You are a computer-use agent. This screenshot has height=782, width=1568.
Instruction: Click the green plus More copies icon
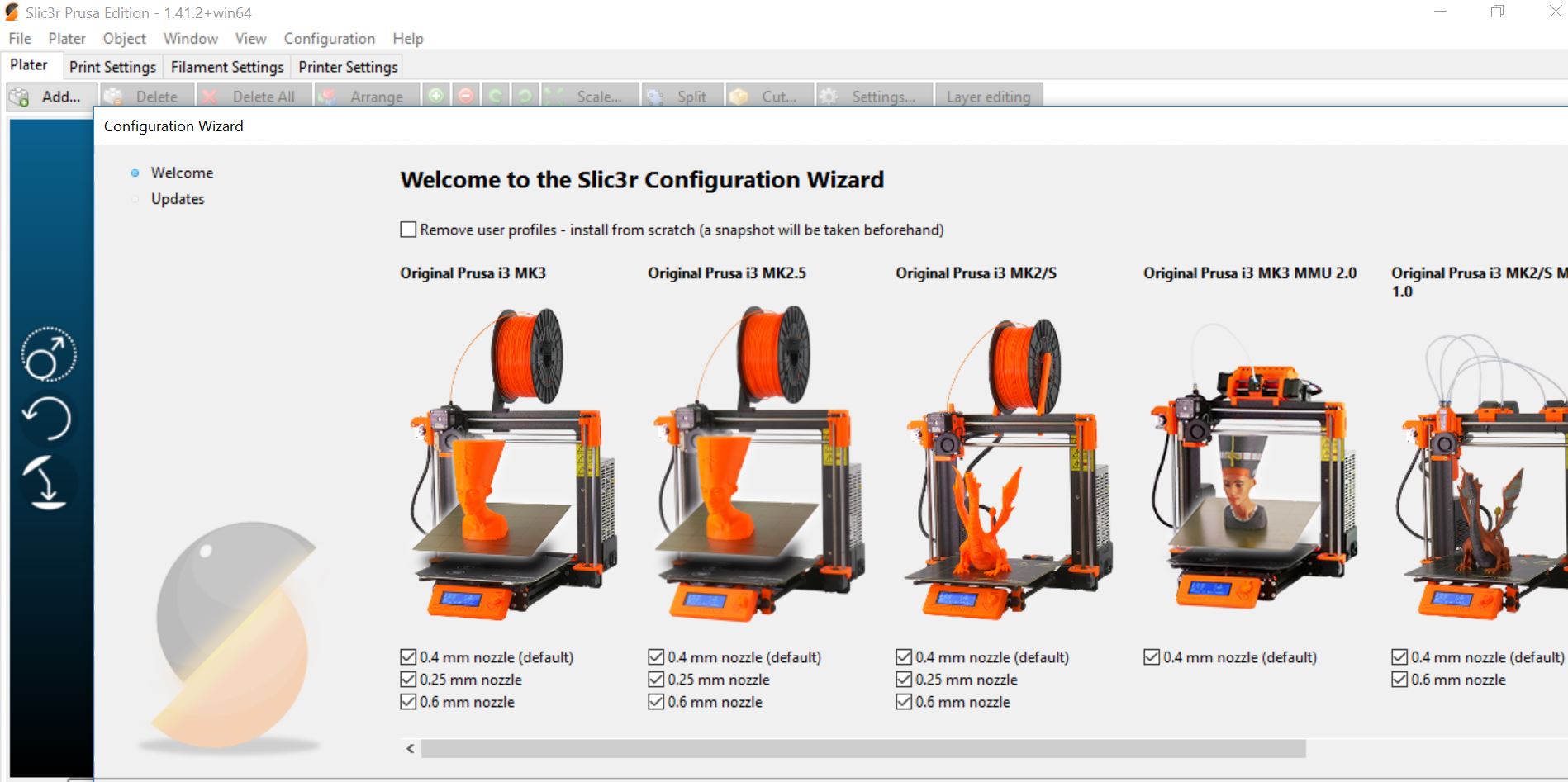pos(436,97)
